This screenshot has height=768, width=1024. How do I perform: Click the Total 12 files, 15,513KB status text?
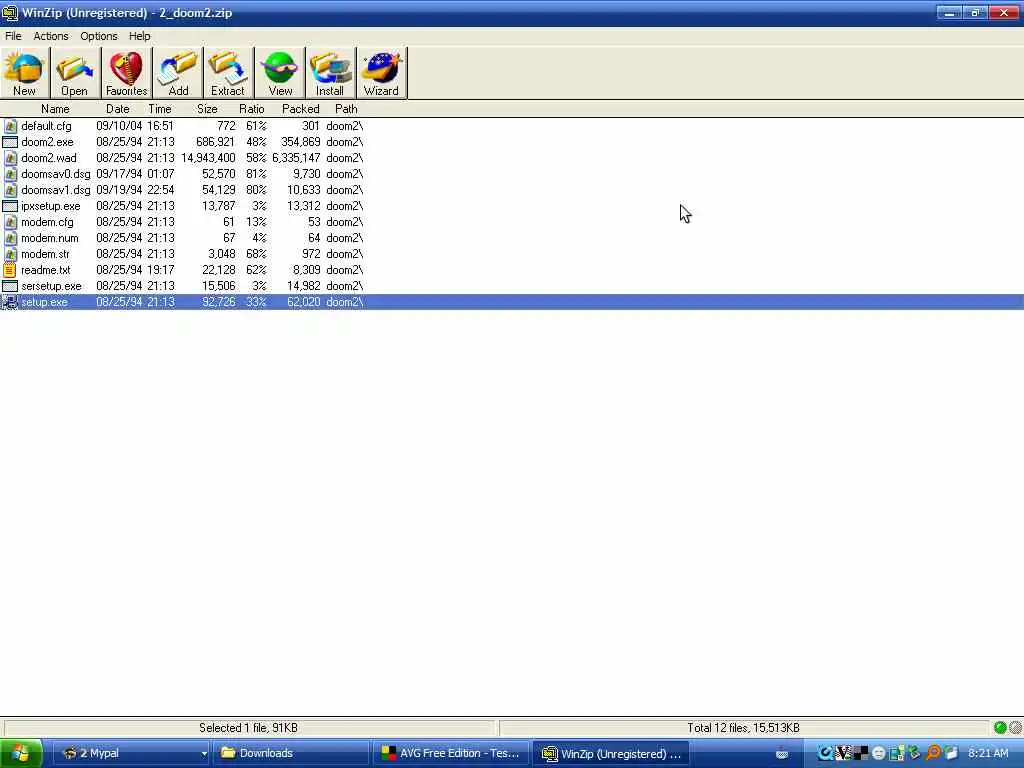743,728
